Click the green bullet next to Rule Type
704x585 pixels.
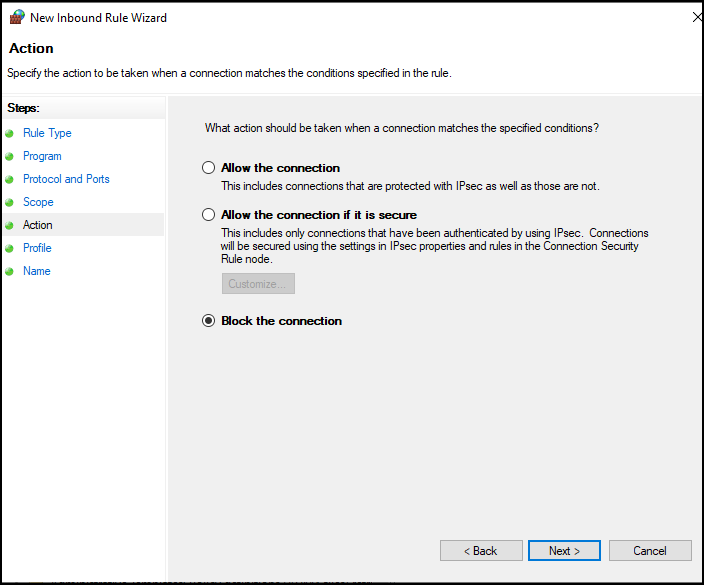(9, 134)
